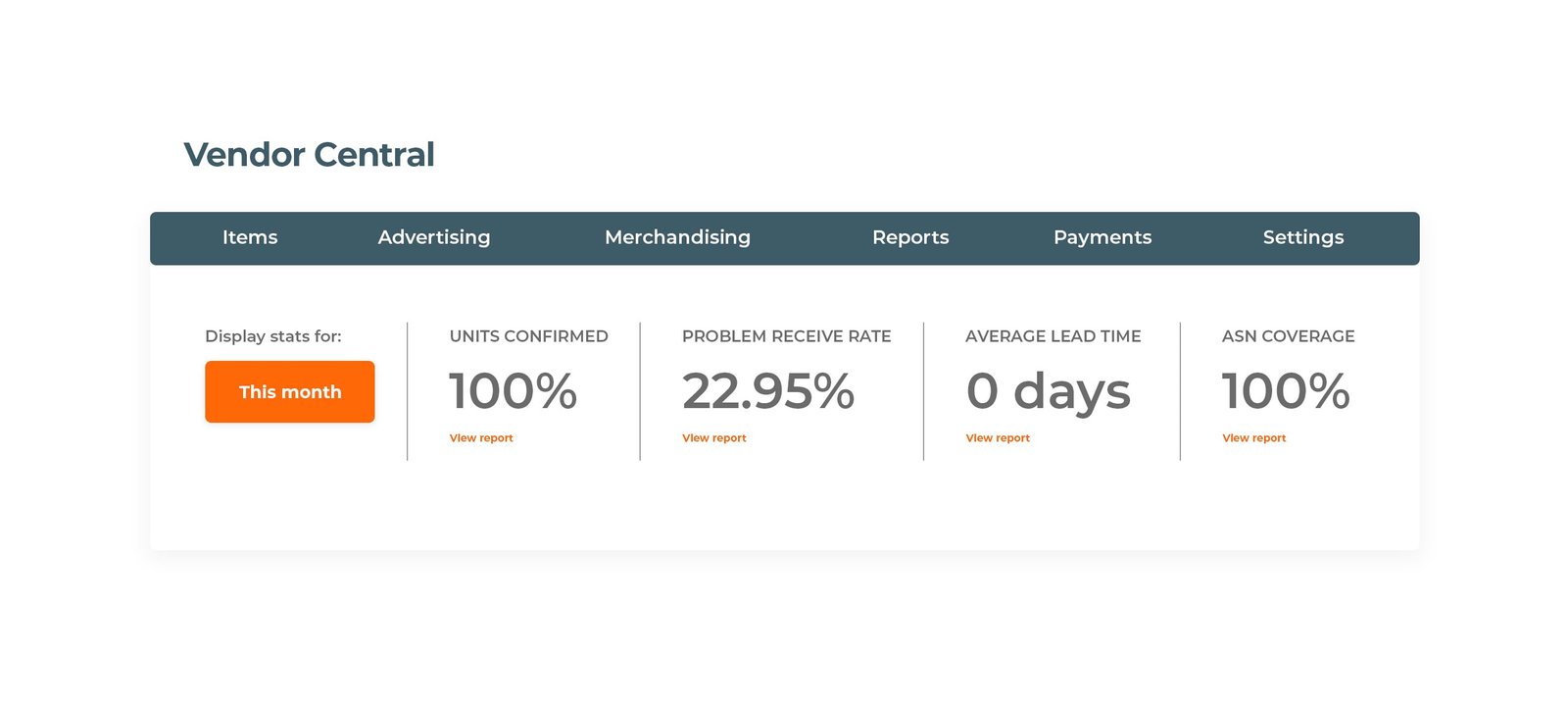1568x707 pixels.
Task: Open Settings from the navigation bar
Action: point(1302,237)
